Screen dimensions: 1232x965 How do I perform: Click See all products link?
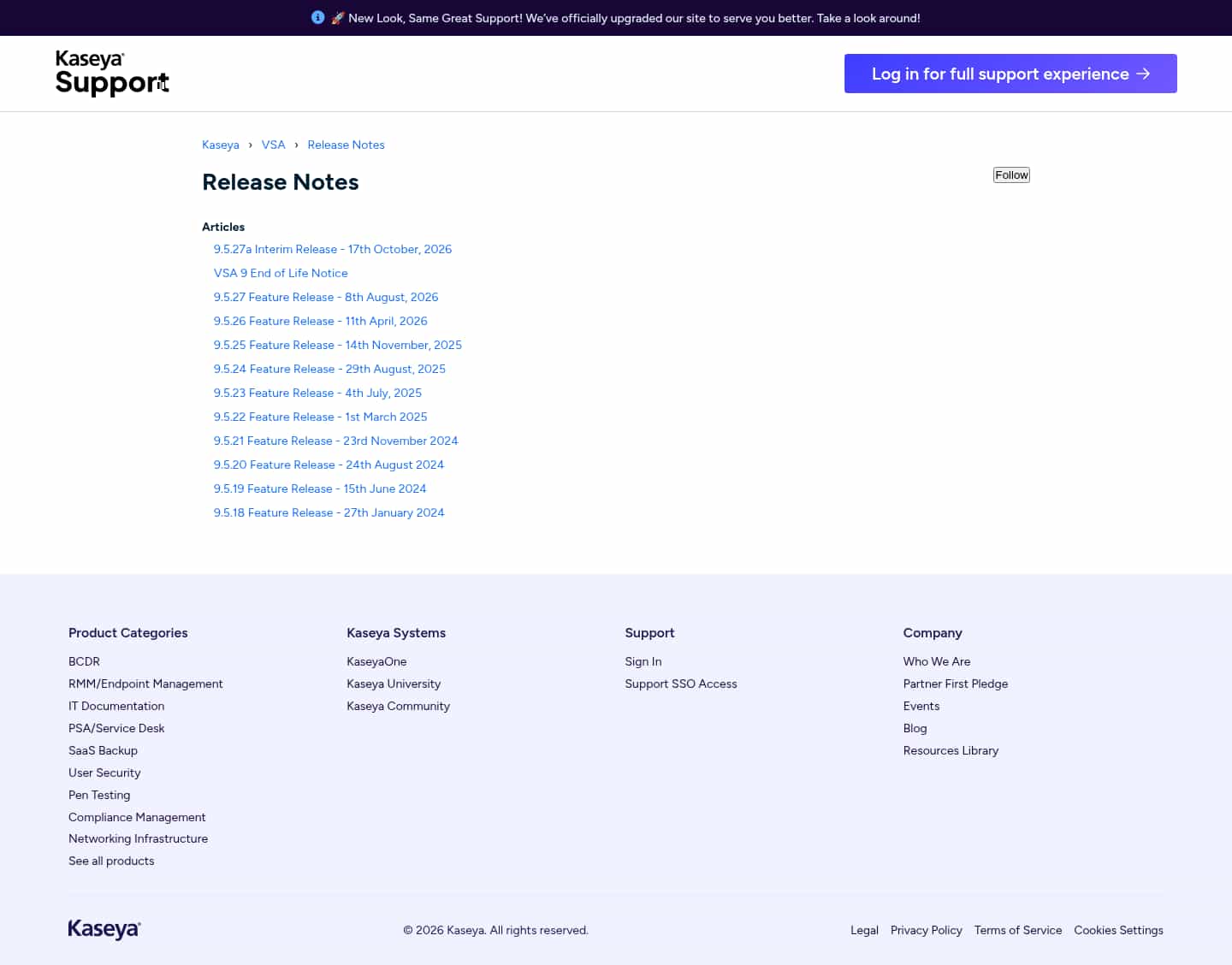pyautogui.click(x=111, y=861)
